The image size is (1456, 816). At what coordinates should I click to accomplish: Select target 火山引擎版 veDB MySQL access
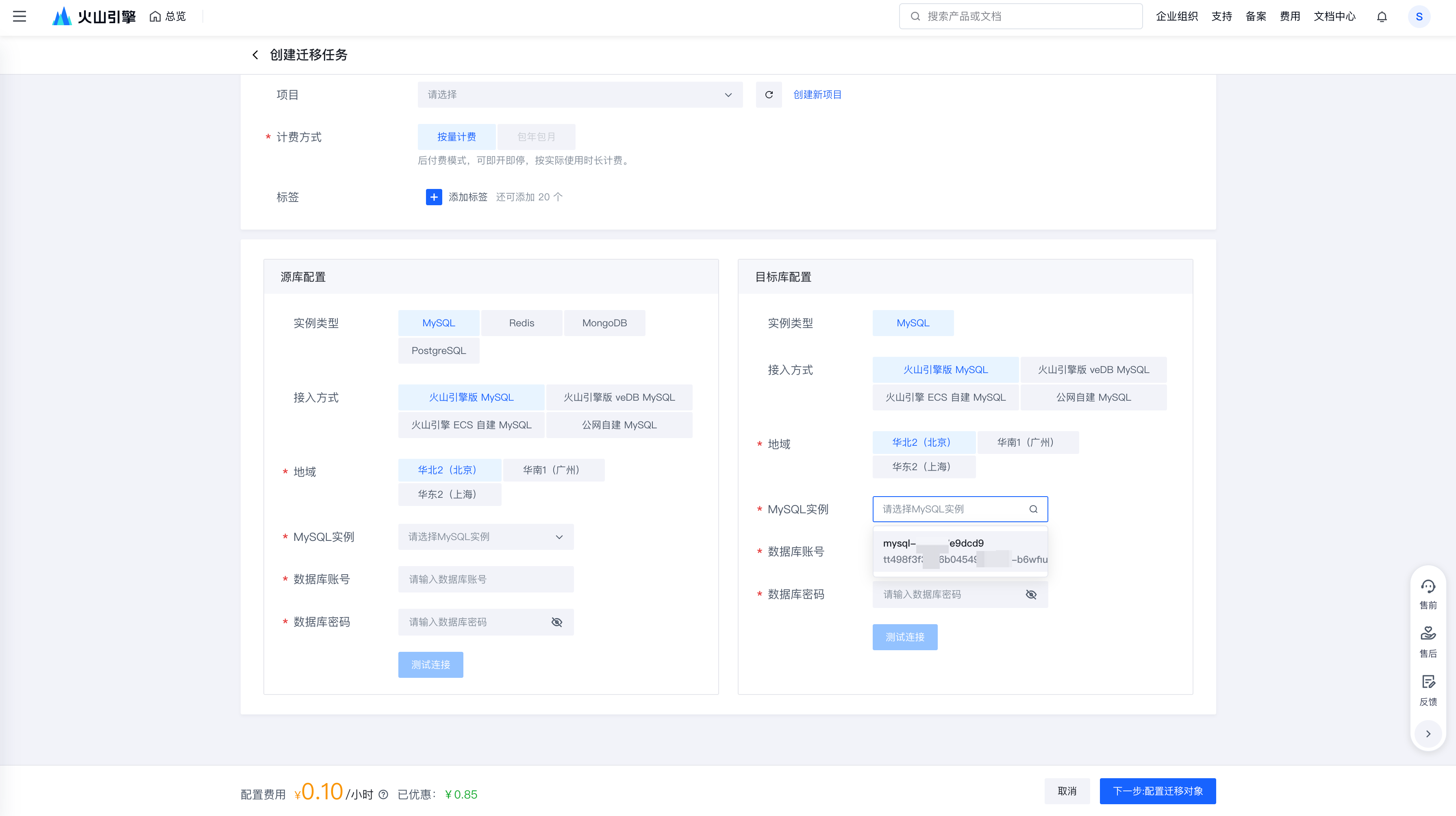point(1093,369)
